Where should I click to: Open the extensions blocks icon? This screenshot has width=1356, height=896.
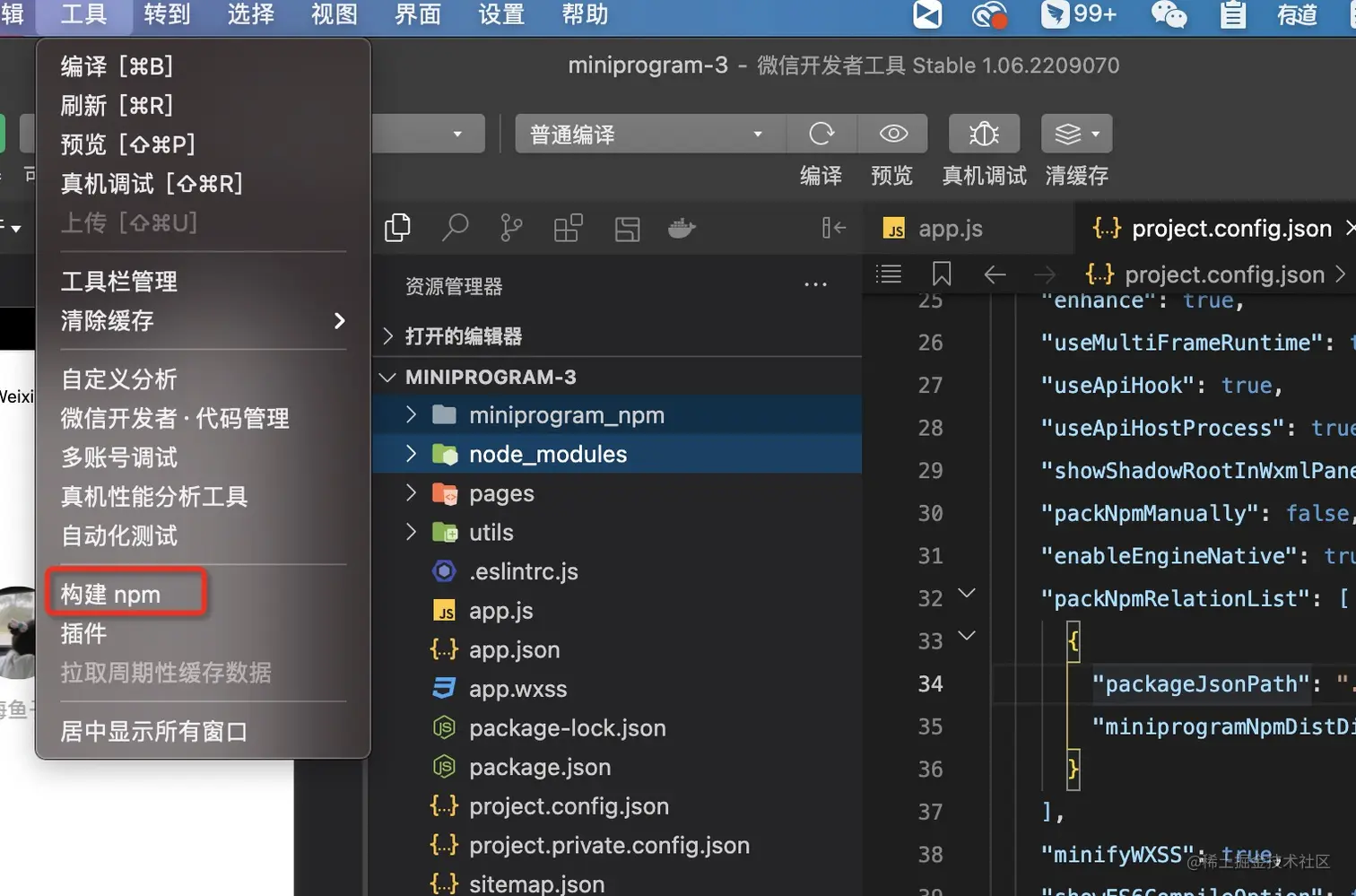click(x=568, y=228)
